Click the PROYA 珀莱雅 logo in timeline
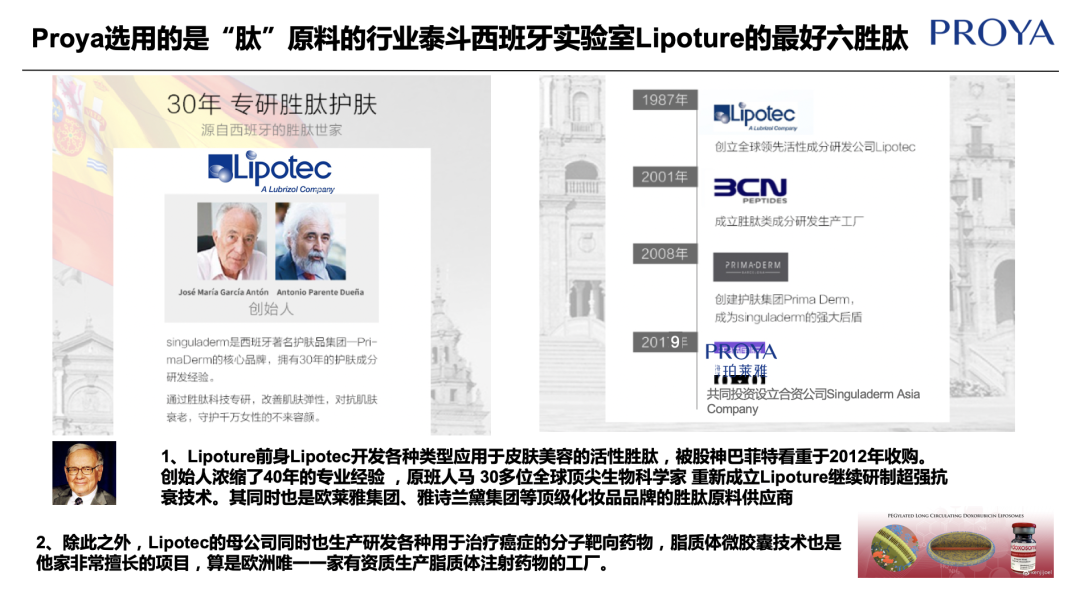Screen dimensions: 1080x595 coord(740,362)
